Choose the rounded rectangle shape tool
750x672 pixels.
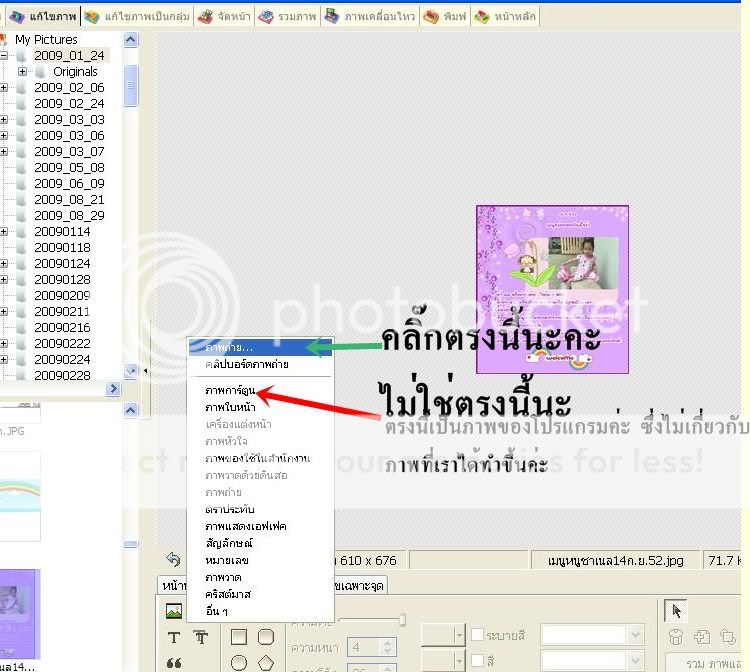pos(266,636)
